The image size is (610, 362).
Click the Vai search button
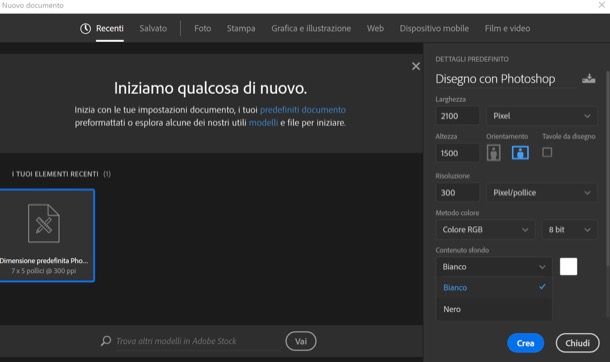coord(301,341)
